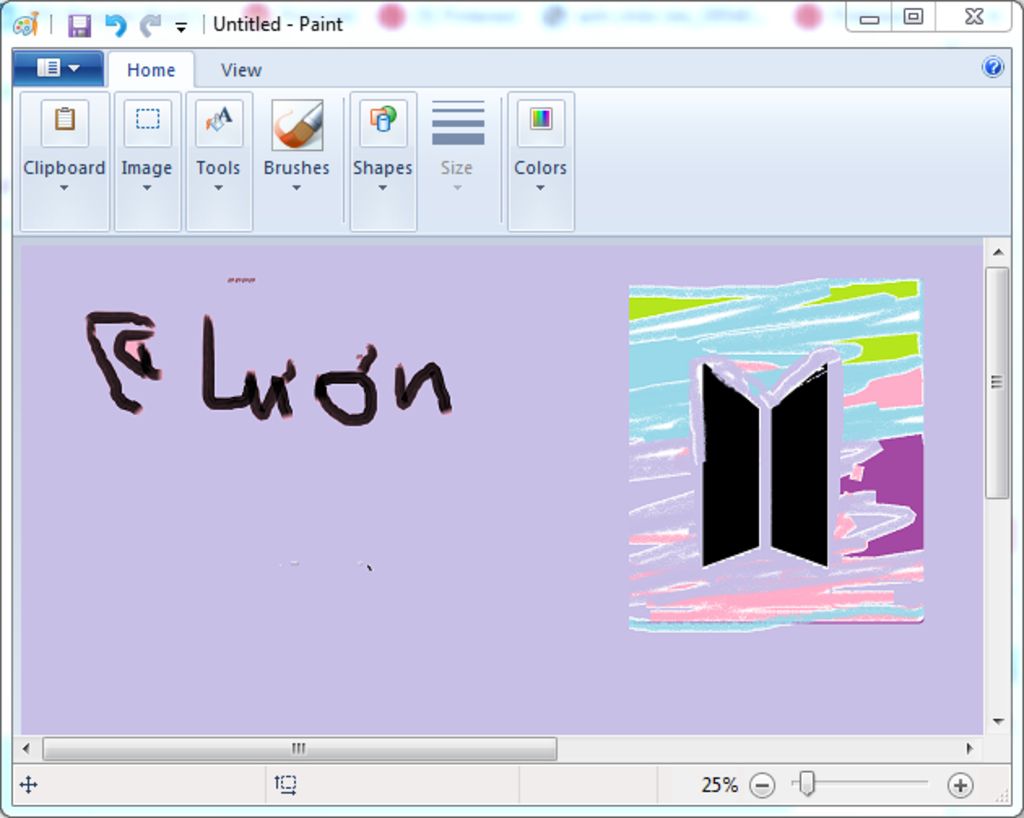Image resolution: width=1024 pixels, height=818 pixels.
Task: Maximize the Paint window
Action: click(x=913, y=16)
